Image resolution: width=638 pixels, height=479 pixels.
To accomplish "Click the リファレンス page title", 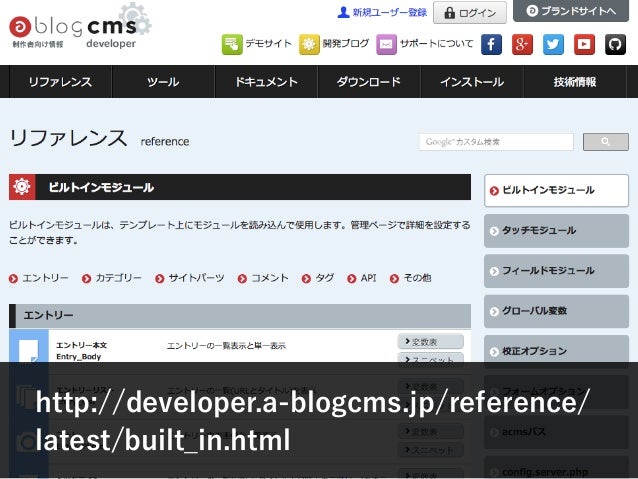I will pyautogui.click(x=68, y=138).
